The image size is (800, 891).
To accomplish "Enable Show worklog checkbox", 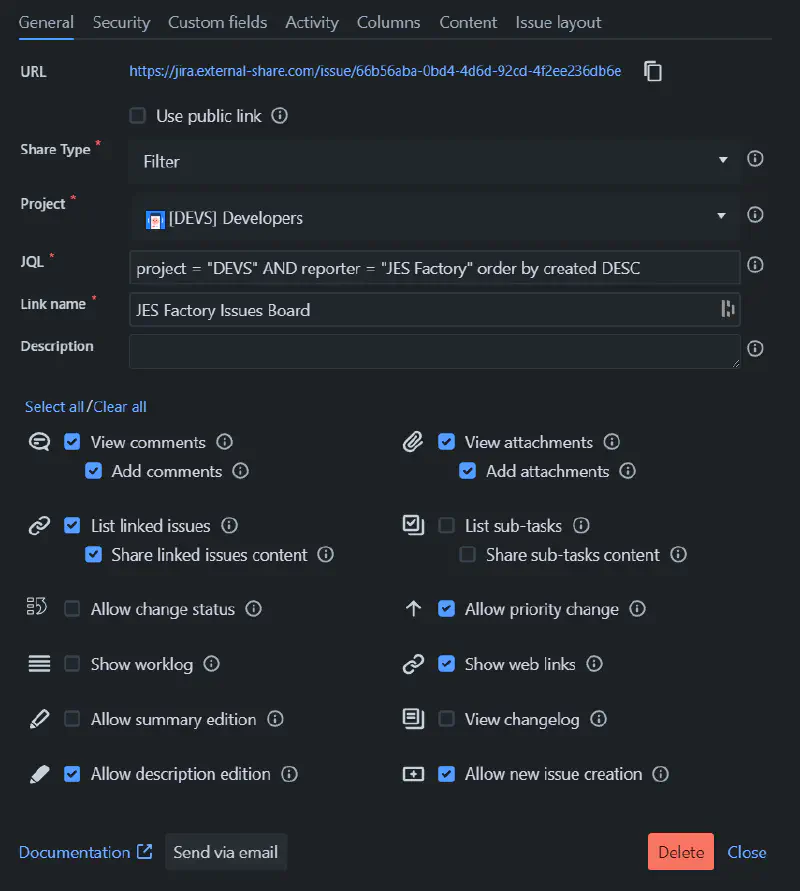I will [72, 664].
